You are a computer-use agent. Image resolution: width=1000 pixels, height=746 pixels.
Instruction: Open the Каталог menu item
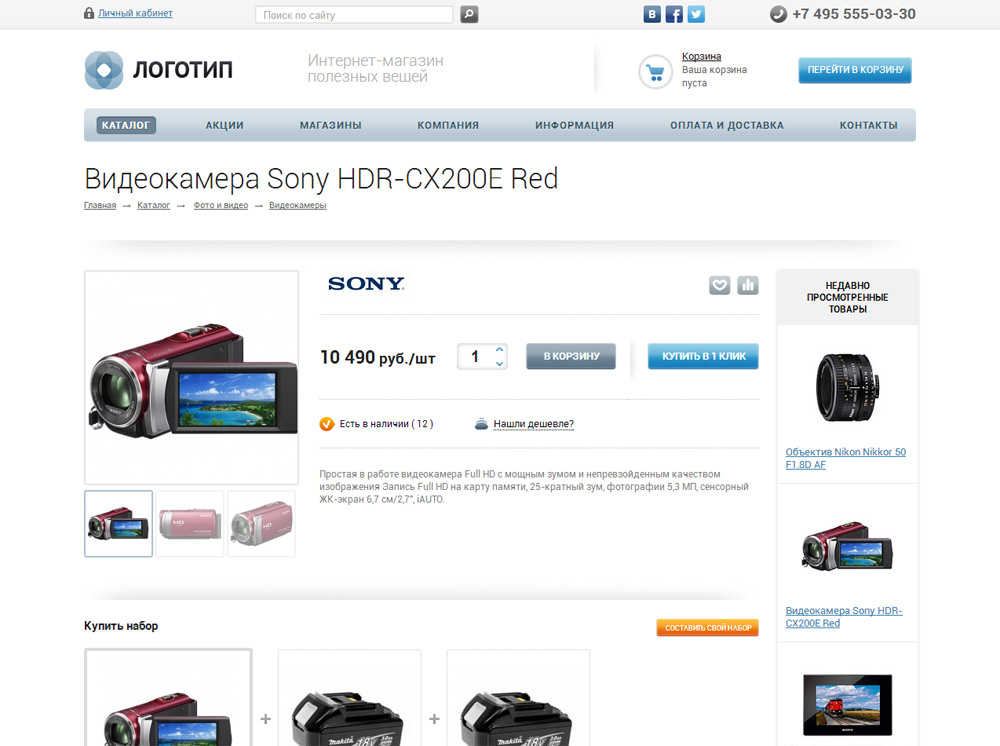(126, 125)
